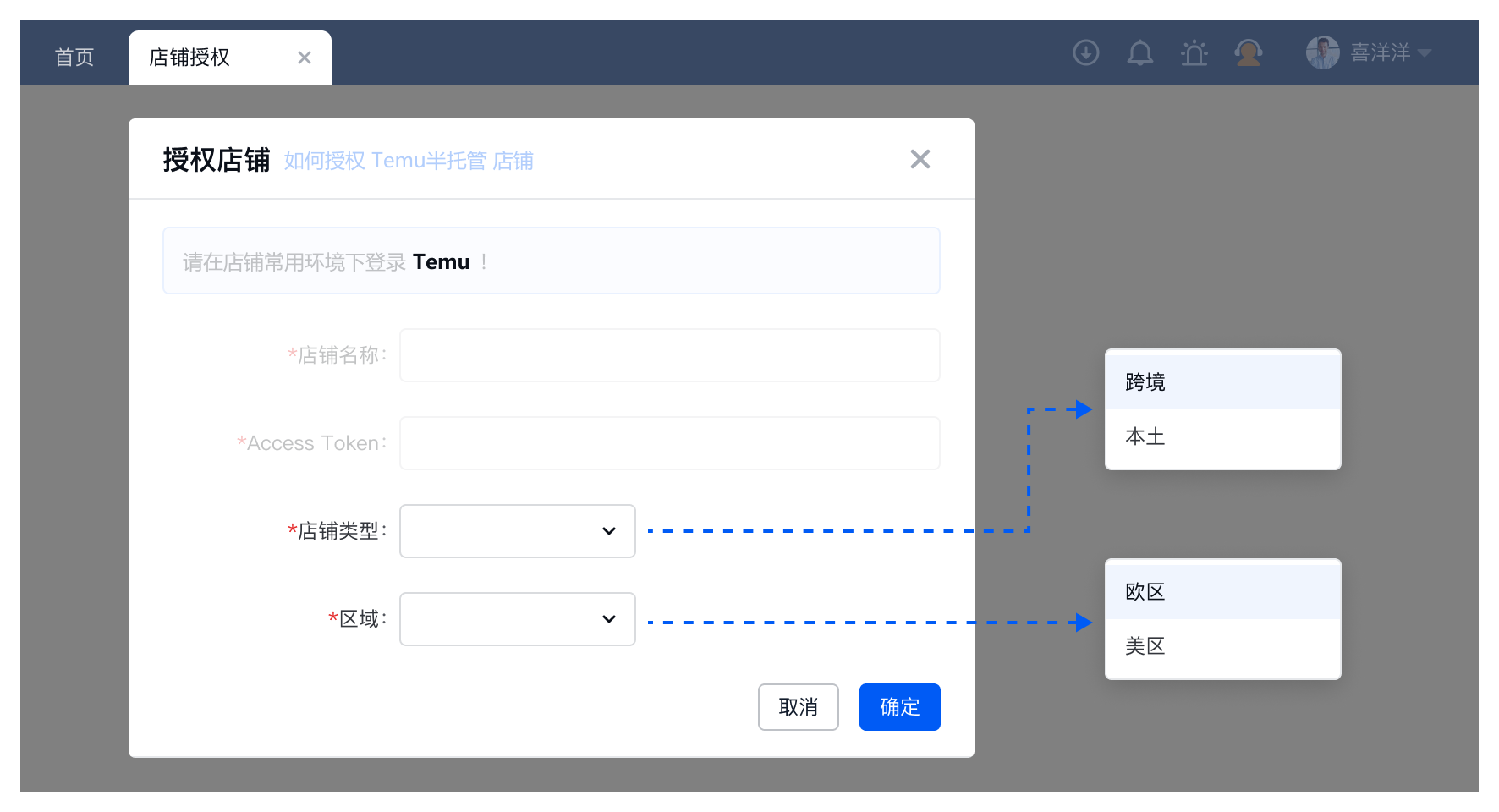Choose the 欧区 option

pos(1223,592)
